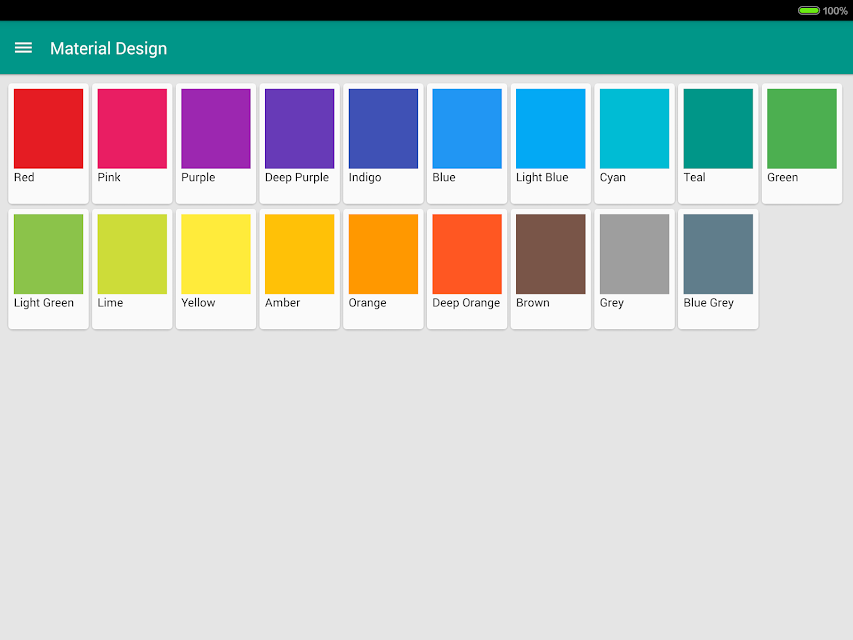
Task: Open the hamburger navigation menu
Action: (23, 48)
